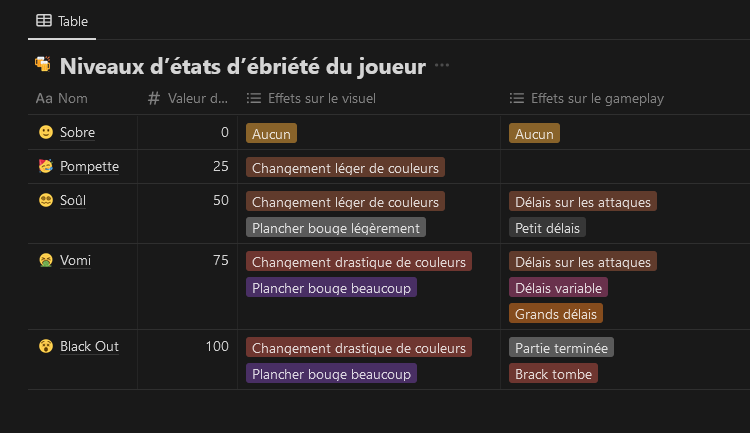Open the Effets sur le visuel column menu
Image resolution: width=750 pixels, height=433 pixels.
tap(322, 98)
